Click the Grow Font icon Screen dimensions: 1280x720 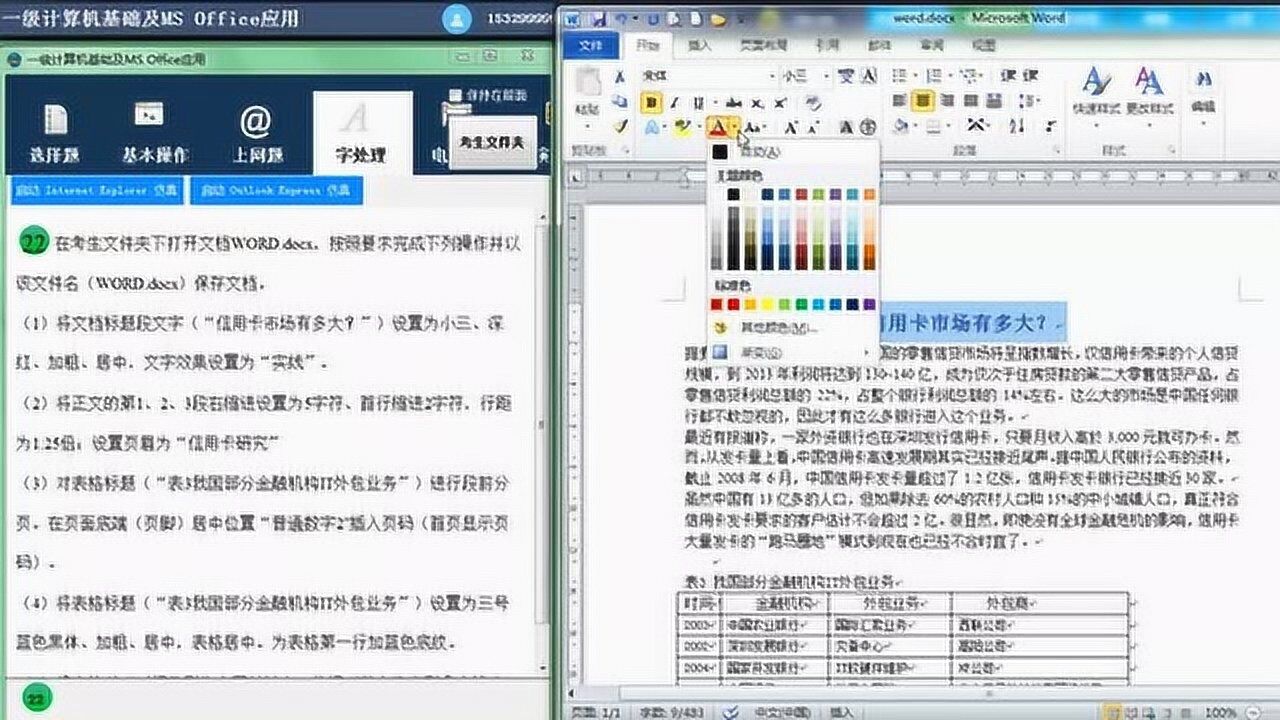tap(790, 126)
